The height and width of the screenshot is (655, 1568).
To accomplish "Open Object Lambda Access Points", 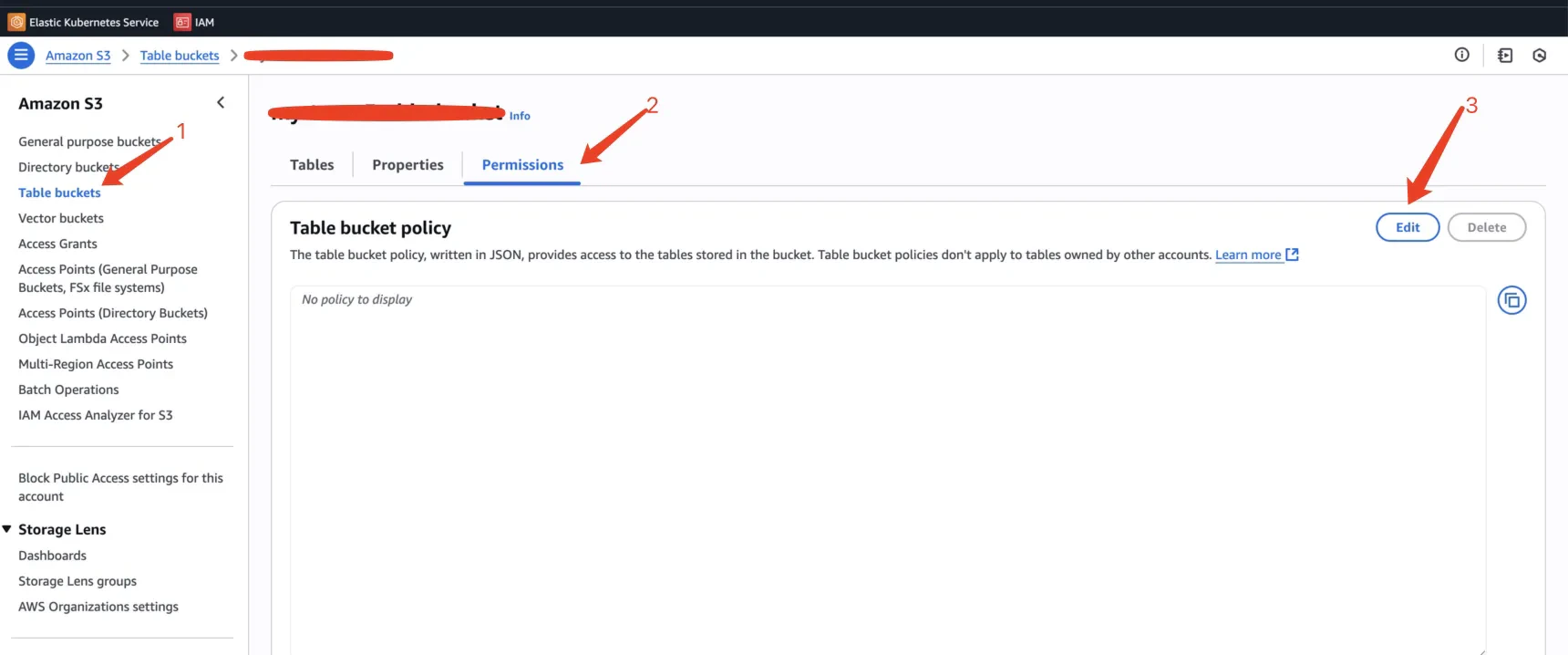I will pyautogui.click(x=102, y=338).
